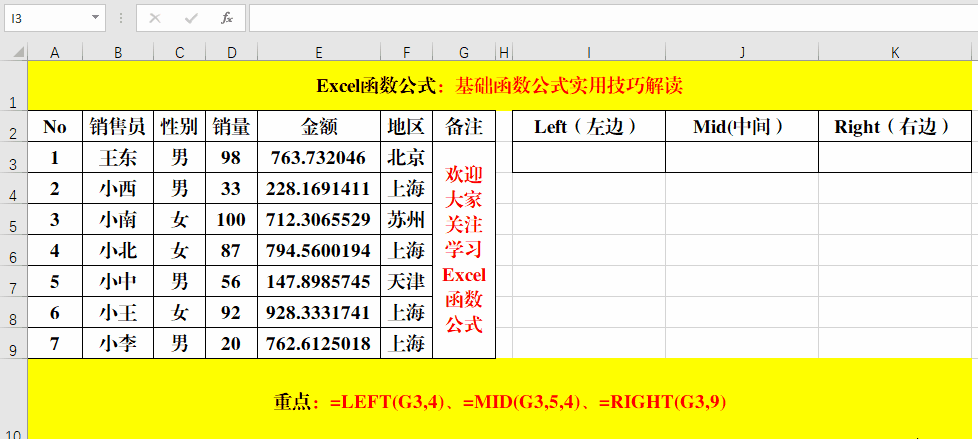978x439 pixels.
Task: Click the 'Mid(中间）' header cell
Action: click(x=742, y=127)
